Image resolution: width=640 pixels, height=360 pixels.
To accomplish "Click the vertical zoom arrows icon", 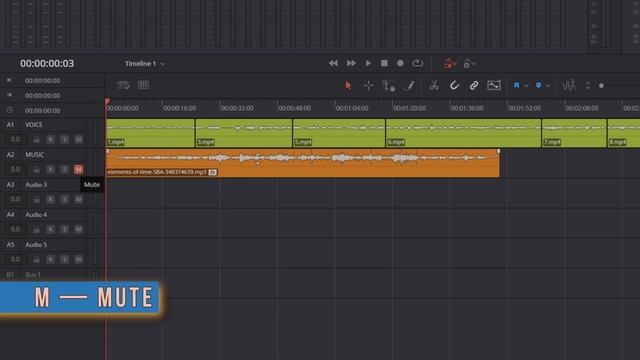I will pos(588,86).
